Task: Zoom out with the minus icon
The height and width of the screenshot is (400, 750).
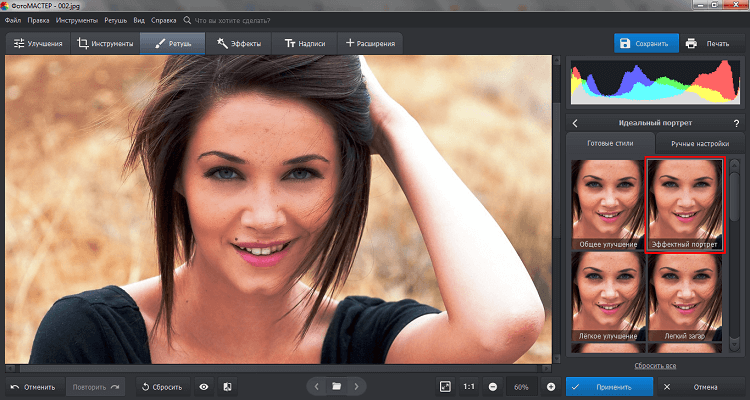Action: 493,386
